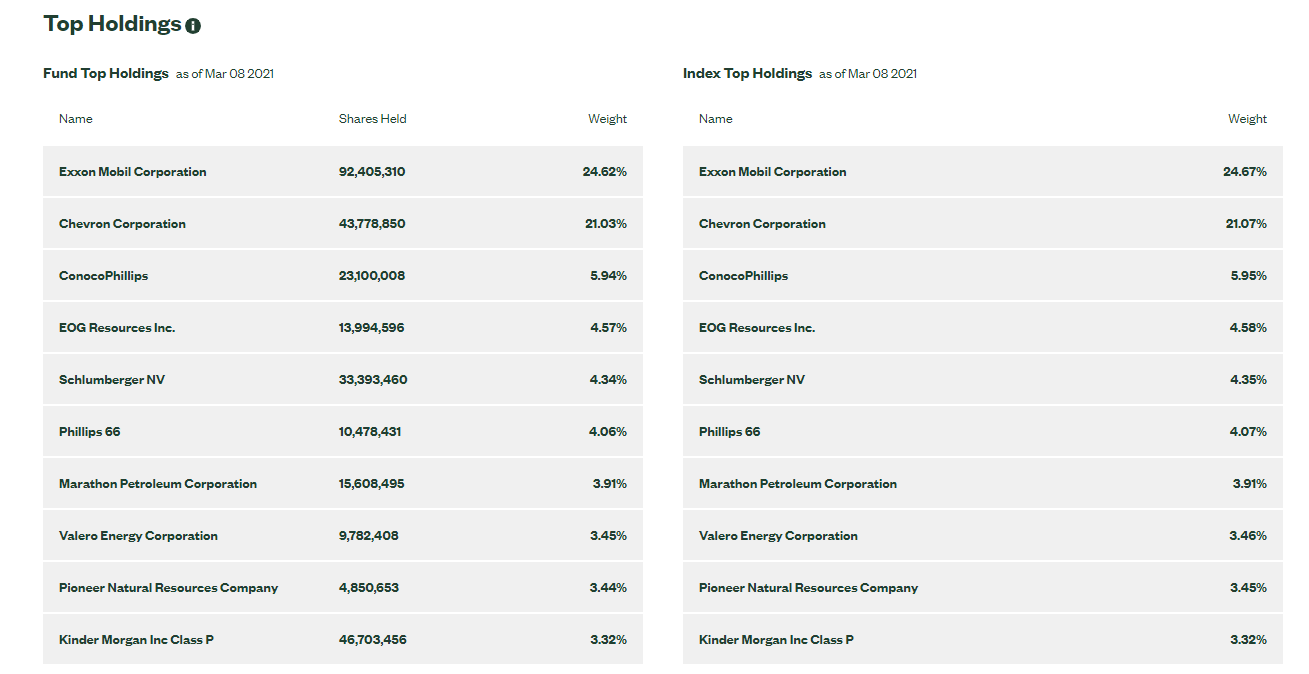1309x674 pixels.
Task: Click Schlumberger NV in Fund holdings list
Action: (111, 379)
